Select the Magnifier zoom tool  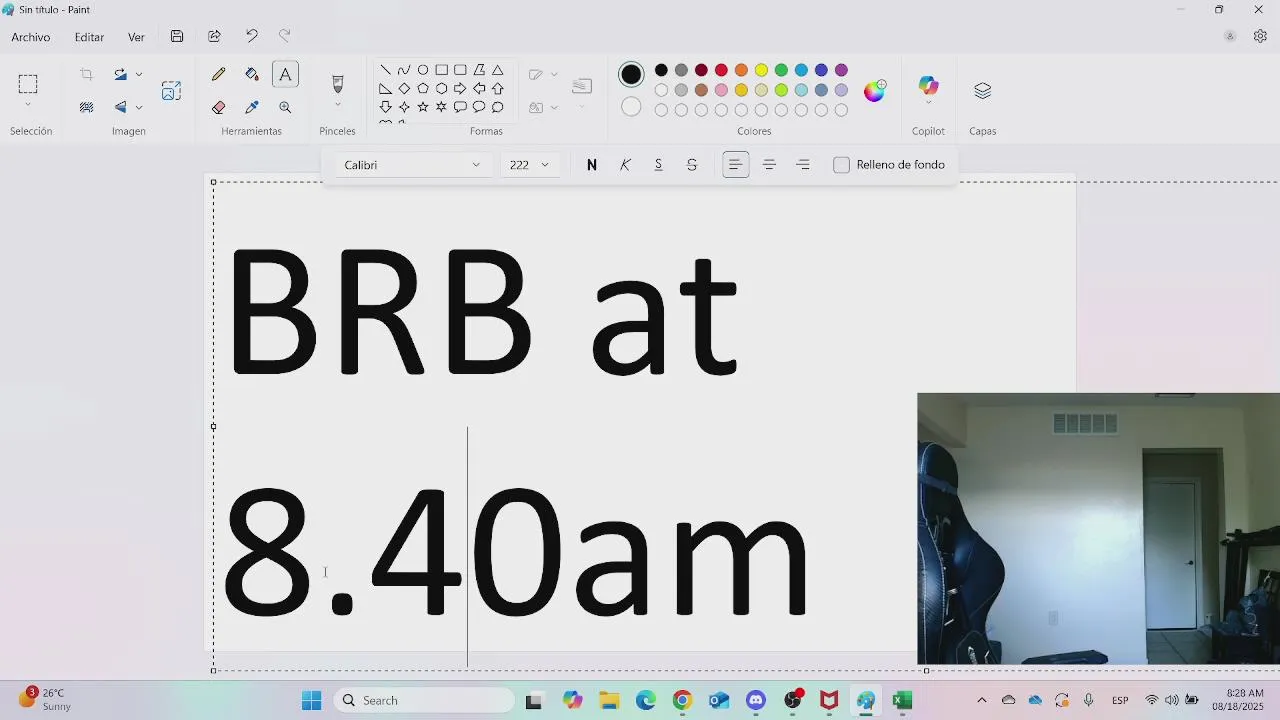(285, 107)
